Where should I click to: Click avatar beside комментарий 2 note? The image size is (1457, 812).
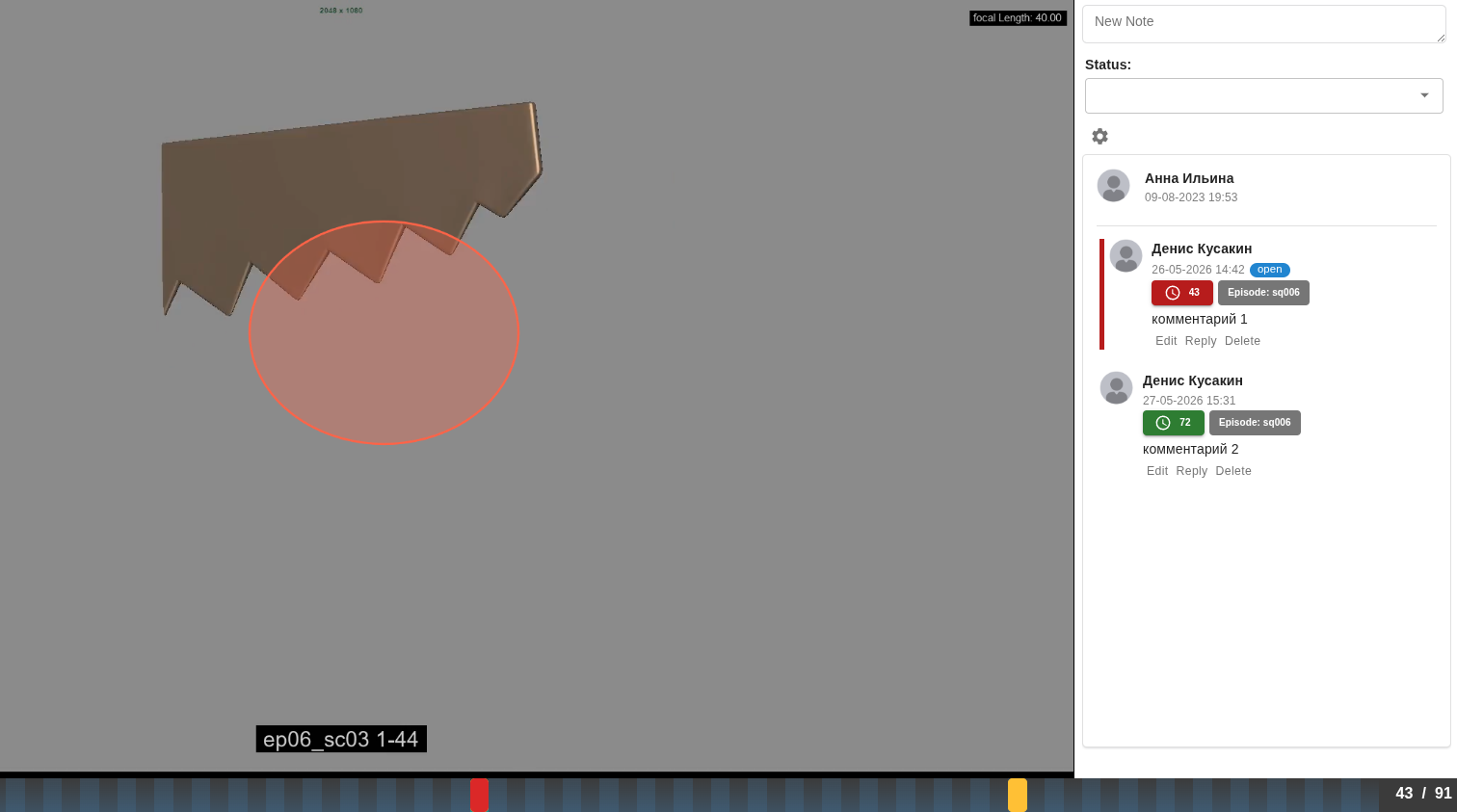[x=1117, y=388]
